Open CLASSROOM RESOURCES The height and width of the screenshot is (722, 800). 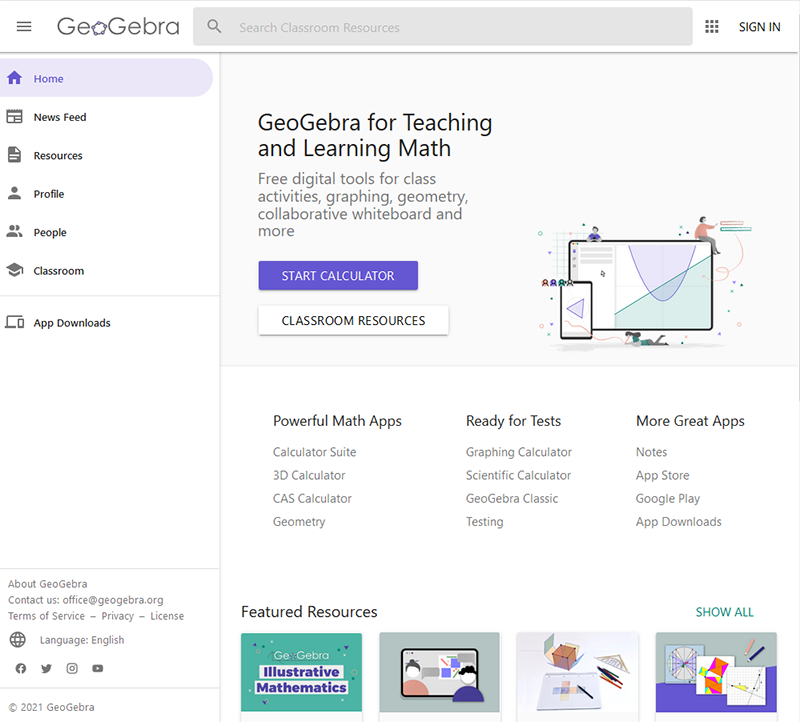353,321
